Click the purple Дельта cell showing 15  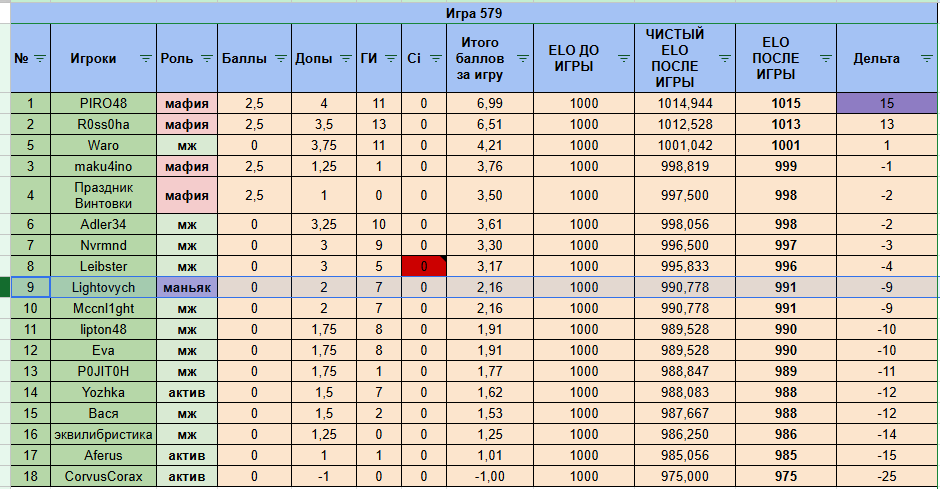click(887, 103)
